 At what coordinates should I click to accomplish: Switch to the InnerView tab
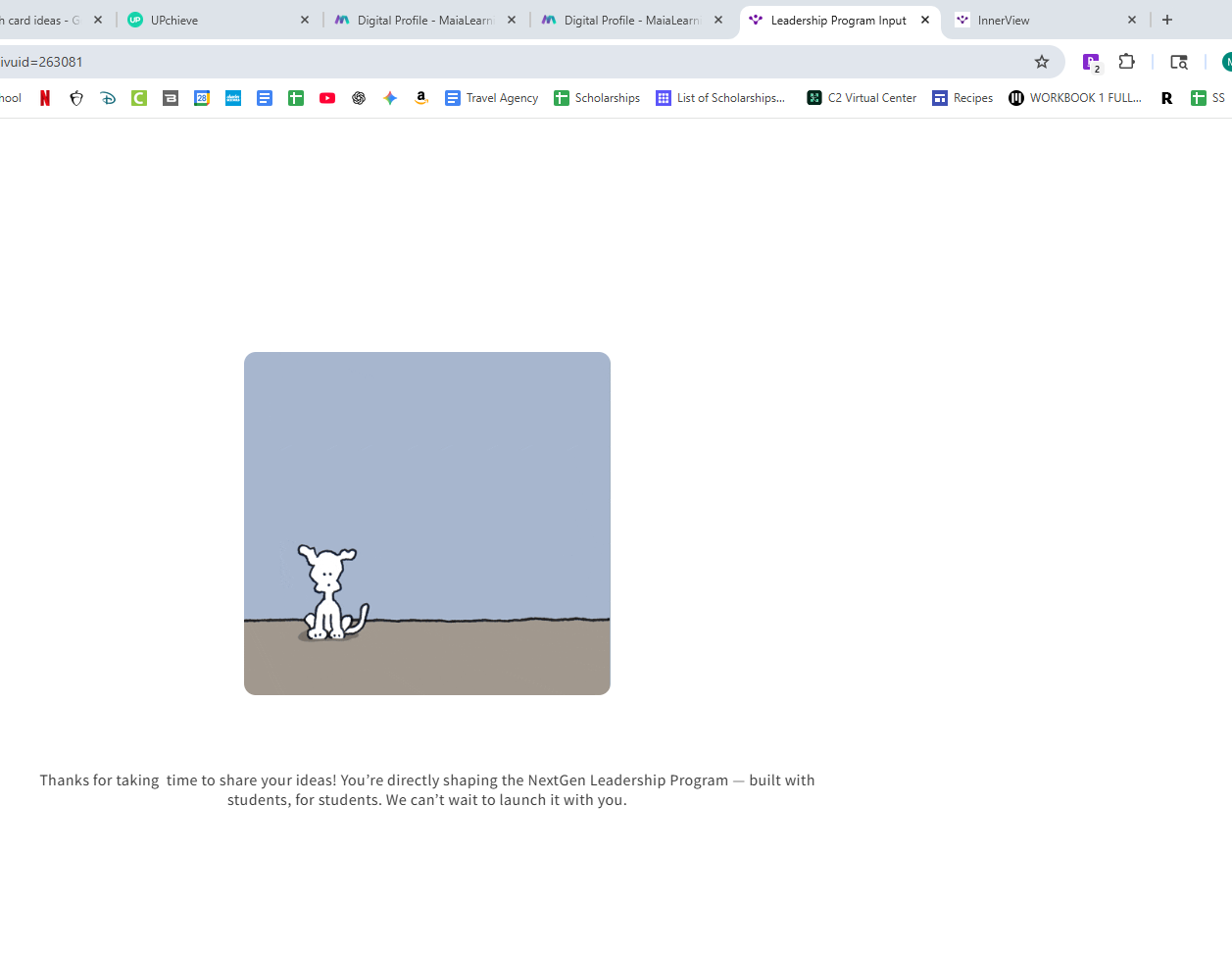point(1046,20)
